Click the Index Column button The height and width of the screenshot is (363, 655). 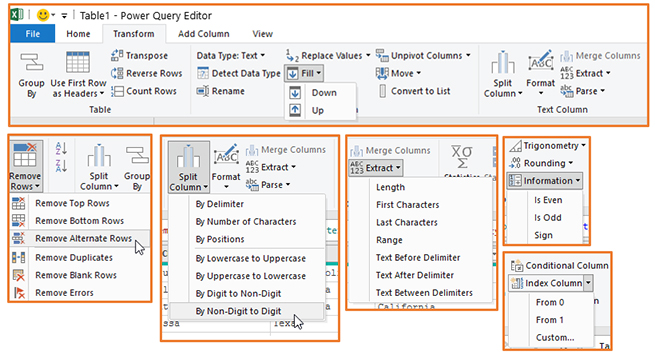click(x=546, y=283)
